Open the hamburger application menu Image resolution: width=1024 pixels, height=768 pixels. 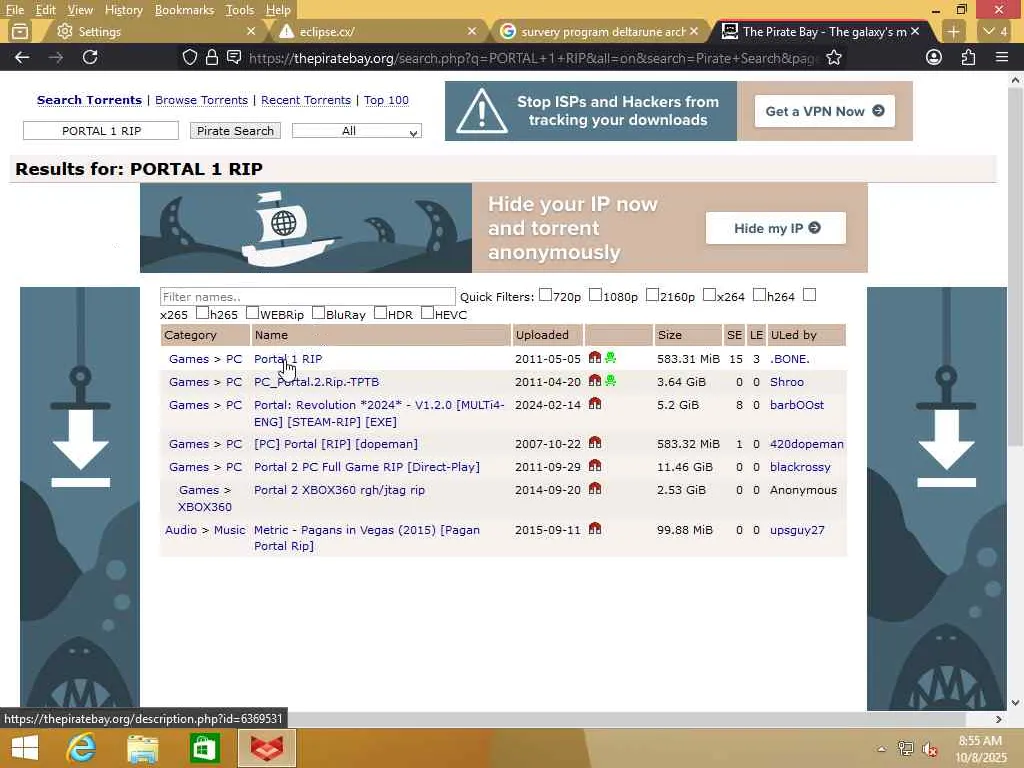(1002, 57)
